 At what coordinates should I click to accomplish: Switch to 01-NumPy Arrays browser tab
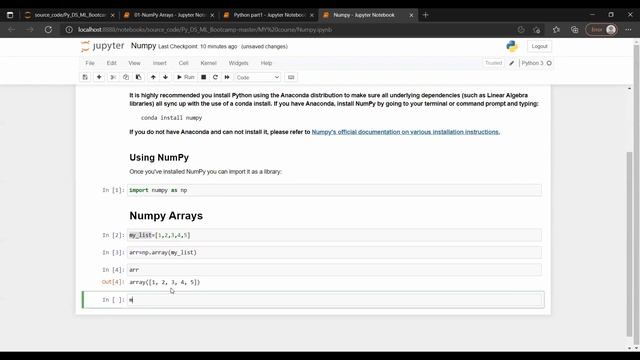(x=169, y=15)
